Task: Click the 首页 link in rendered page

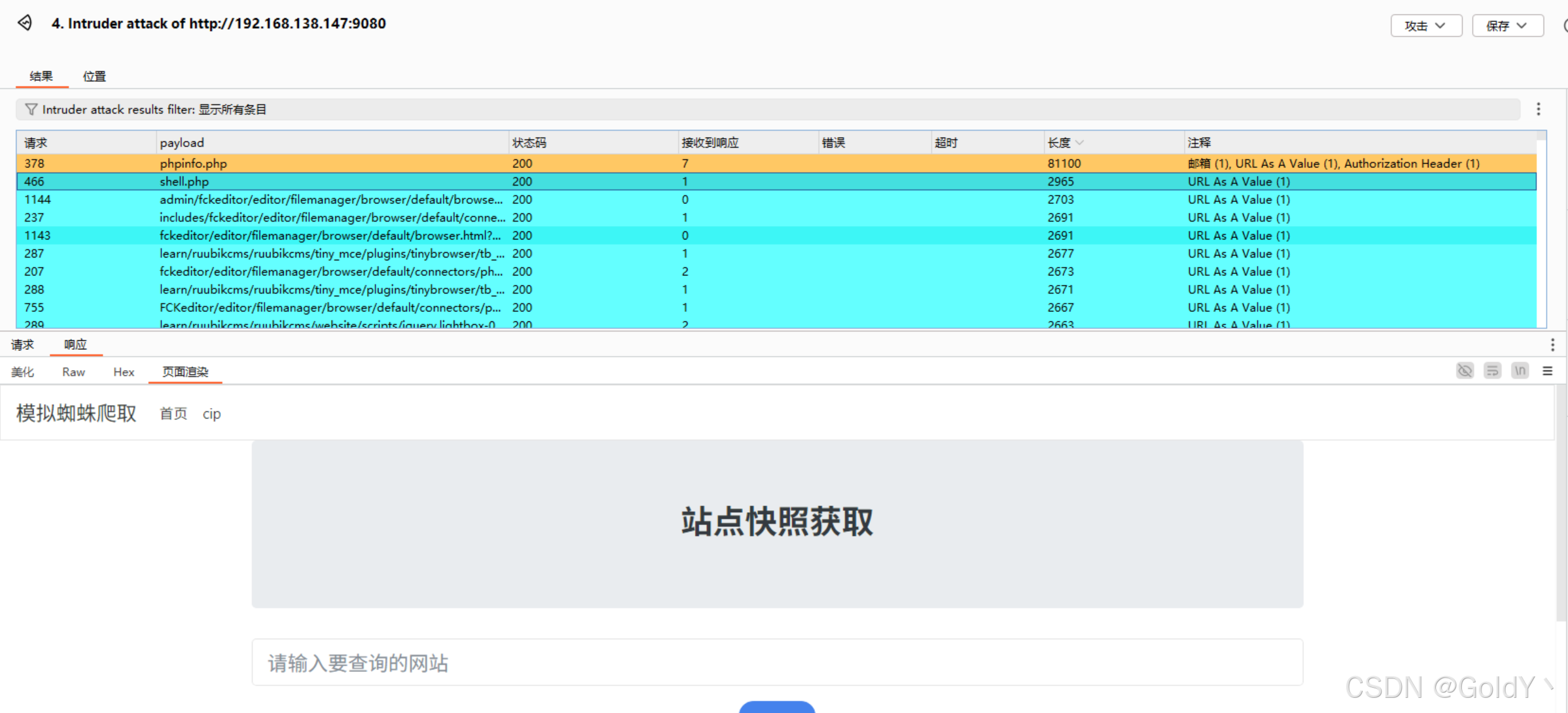Action: pyautogui.click(x=173, y=414)
